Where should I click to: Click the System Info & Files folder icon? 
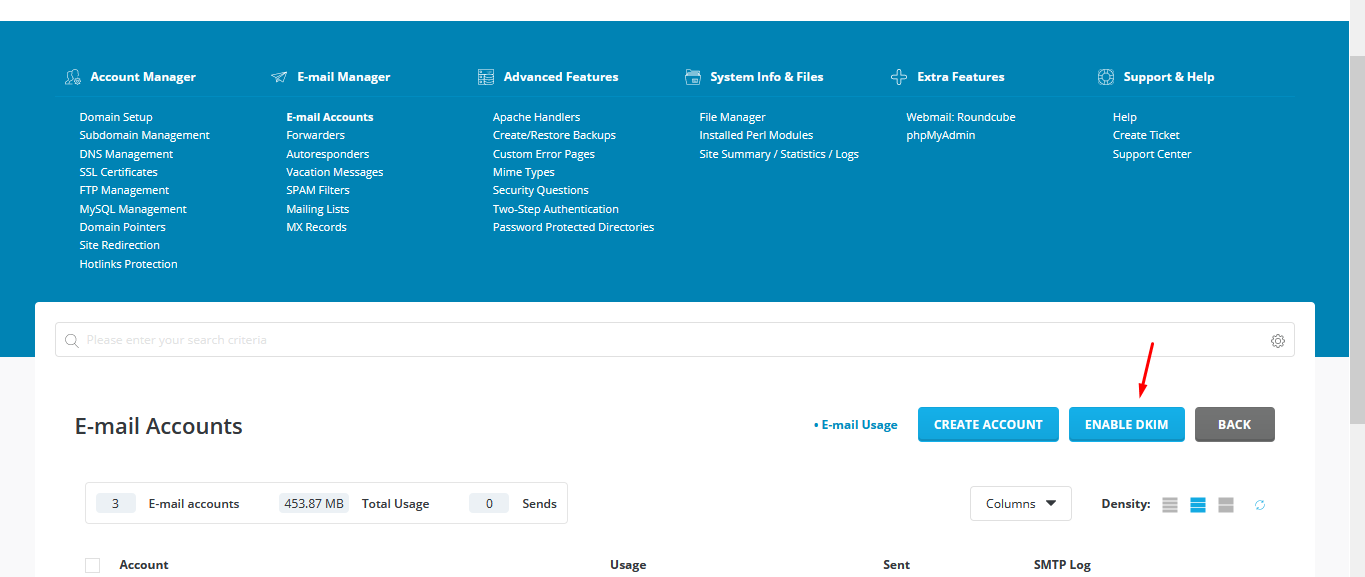pyautogui.click(x=692, y=76)
